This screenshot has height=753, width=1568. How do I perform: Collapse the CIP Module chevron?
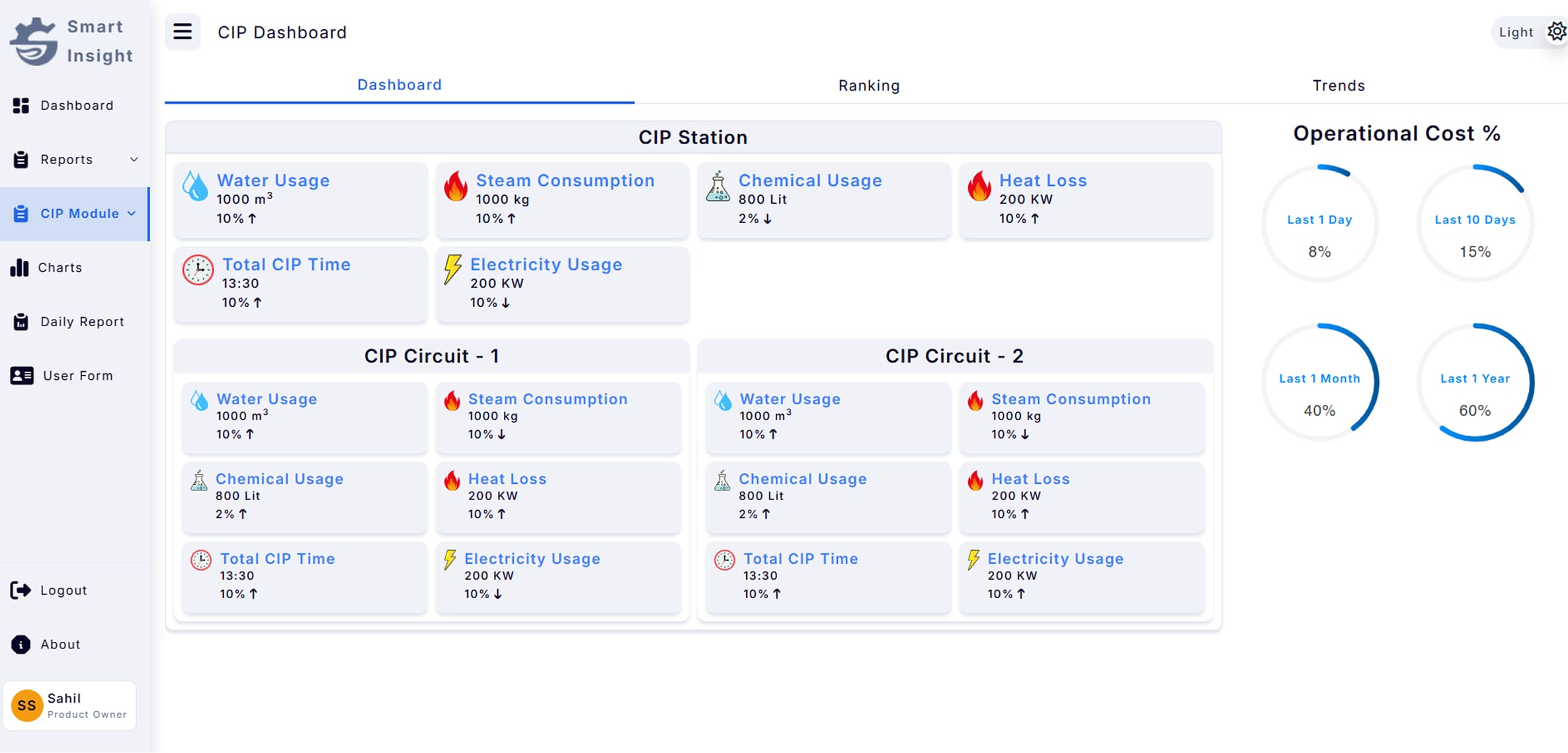tap(132, 213)
